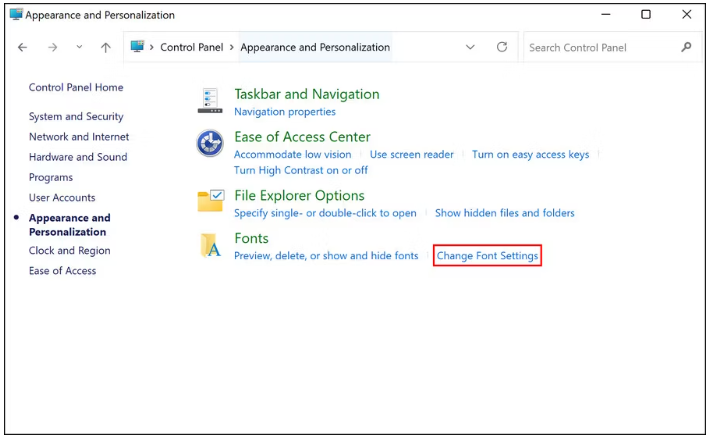The image size is (710, 438).
Task: Refresh the Control Panel view
Action: (x=502, y=47)
